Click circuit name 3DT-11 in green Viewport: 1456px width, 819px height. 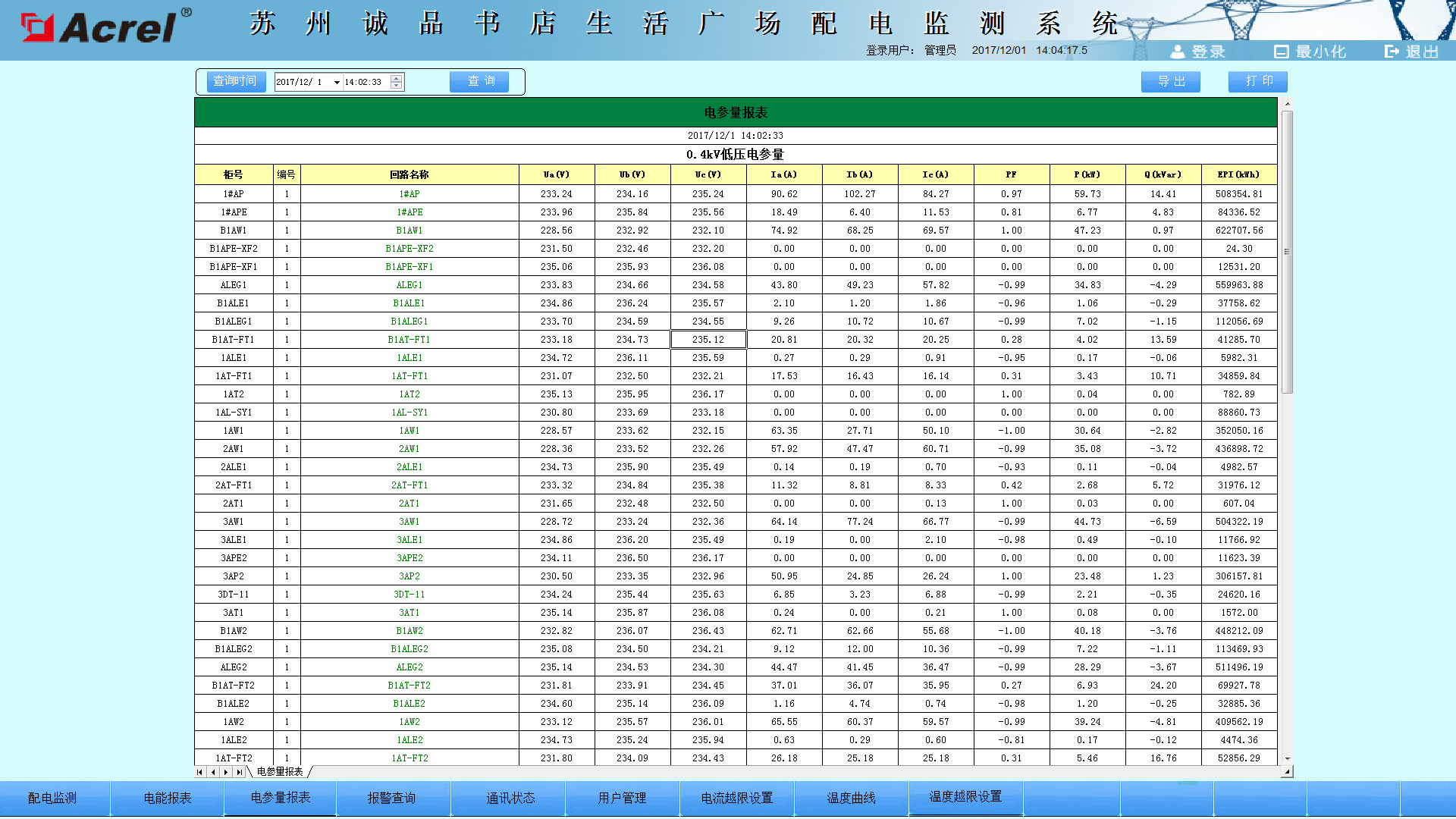click(409, 595)
